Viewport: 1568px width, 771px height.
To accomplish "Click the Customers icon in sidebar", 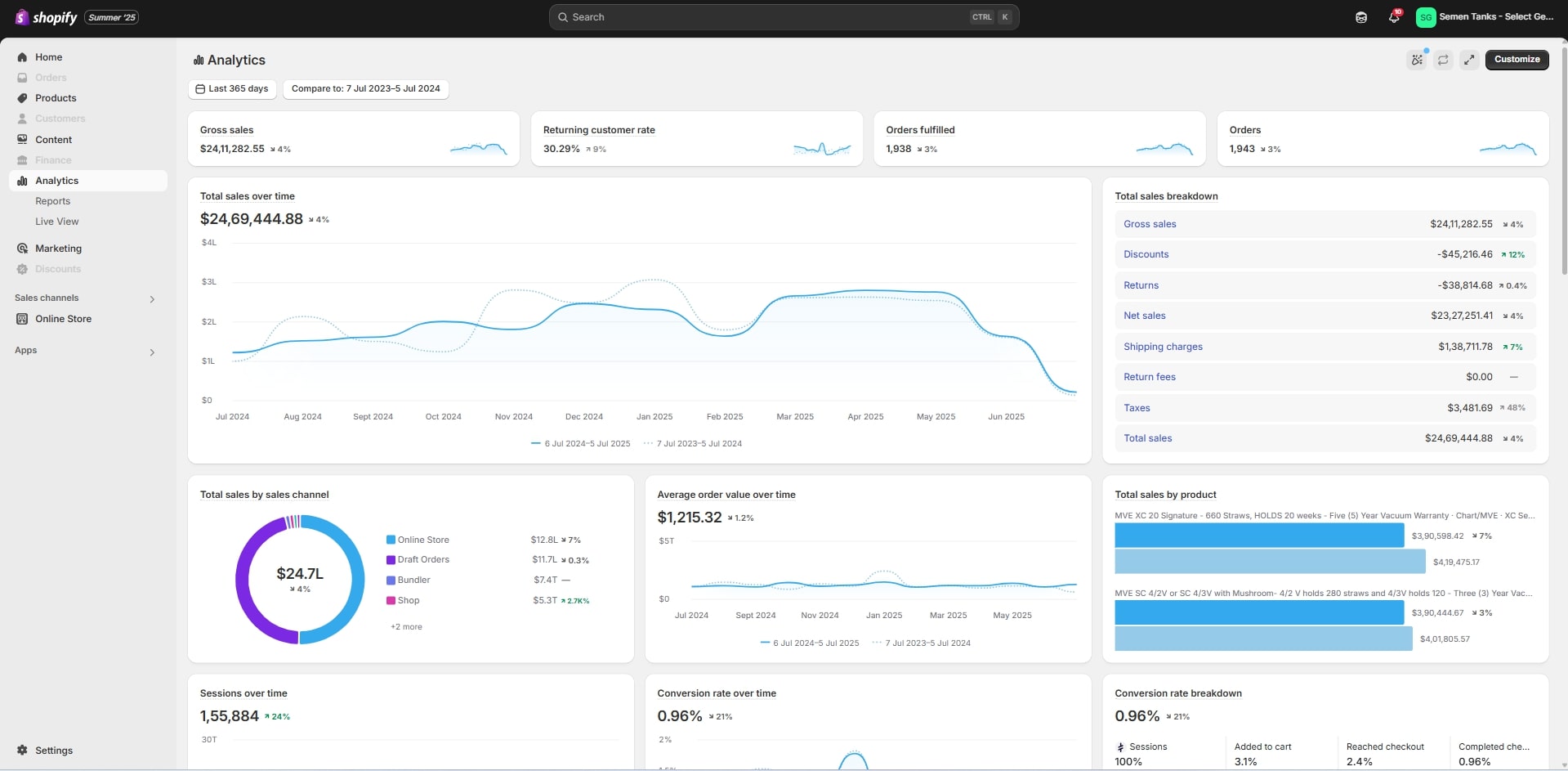I will click(22, 119).
